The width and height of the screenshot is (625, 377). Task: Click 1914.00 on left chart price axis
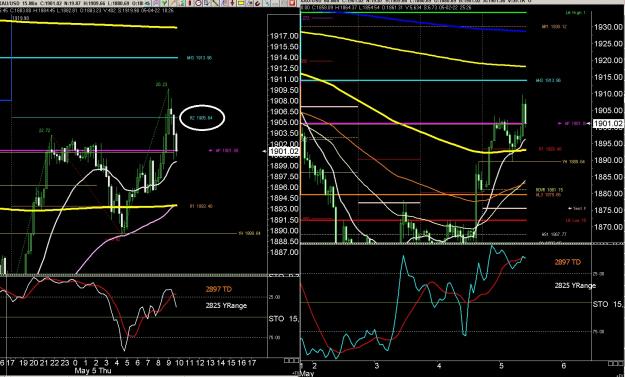point(284,57)
